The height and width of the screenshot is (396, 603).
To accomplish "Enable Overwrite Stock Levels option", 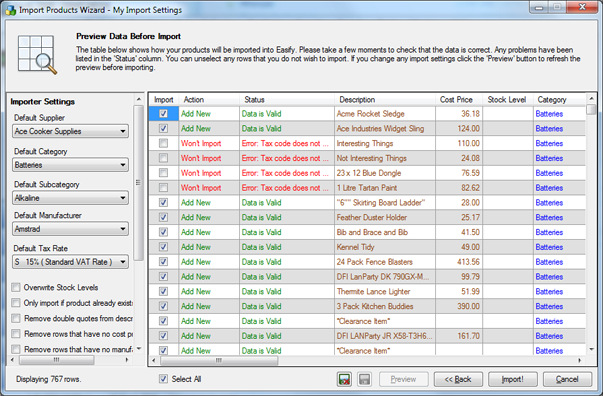I will point(16,288).
